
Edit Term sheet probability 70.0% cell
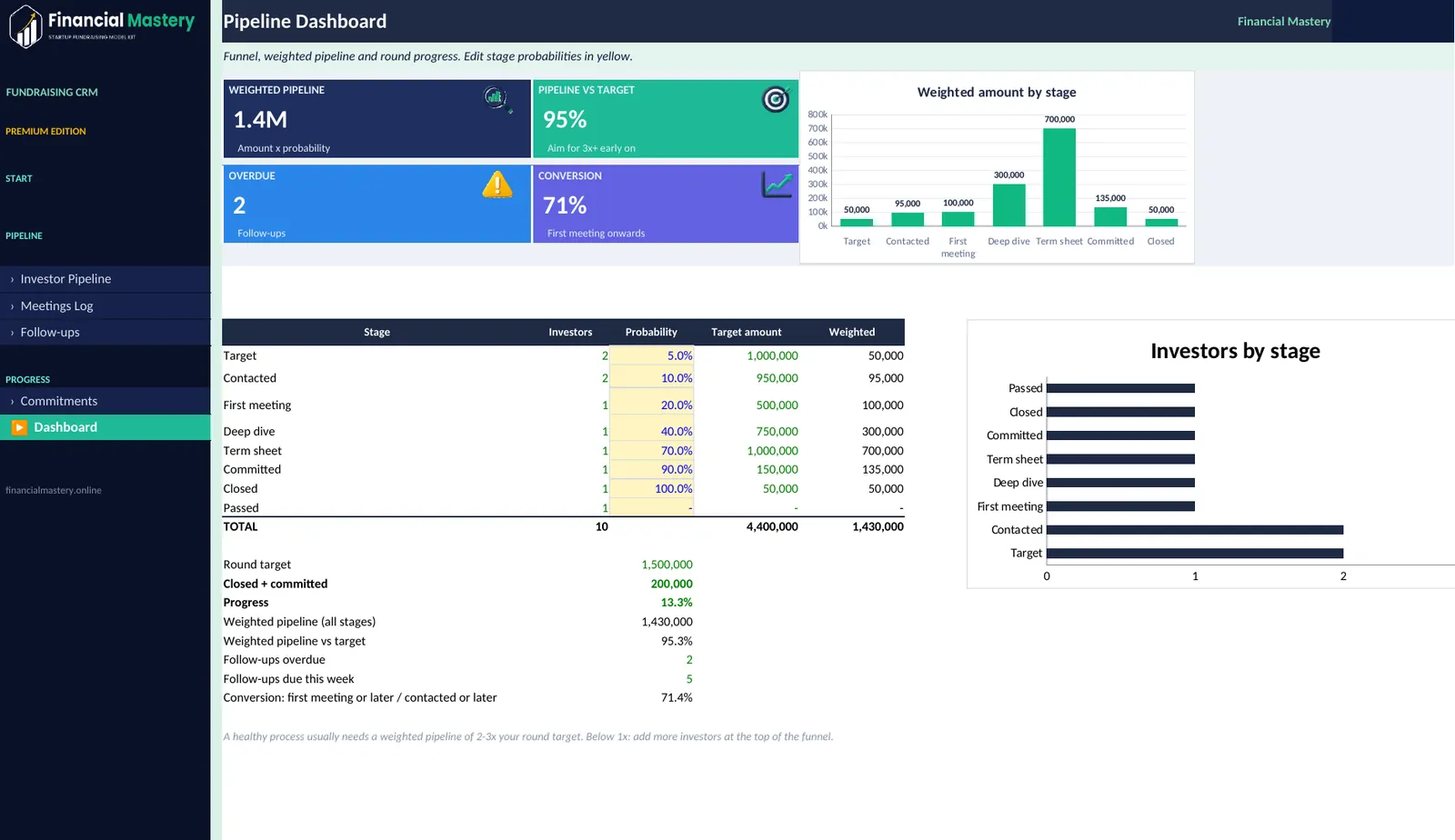pos(651,451)
